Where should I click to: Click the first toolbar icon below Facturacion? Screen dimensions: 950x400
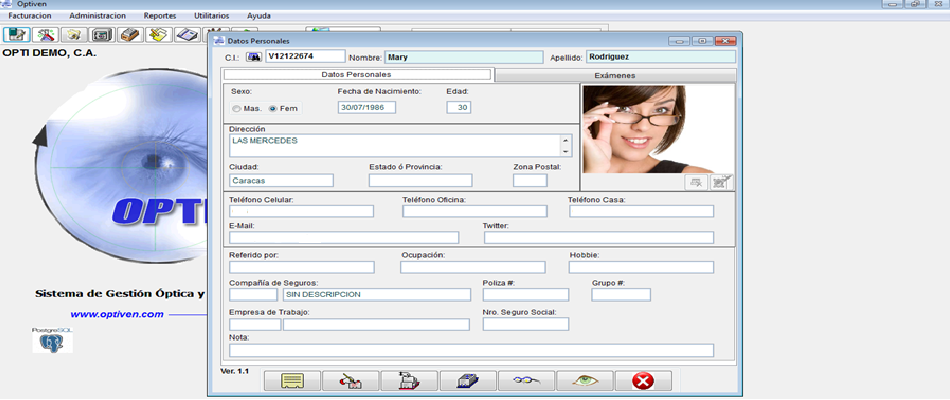(x=18, y=35)
